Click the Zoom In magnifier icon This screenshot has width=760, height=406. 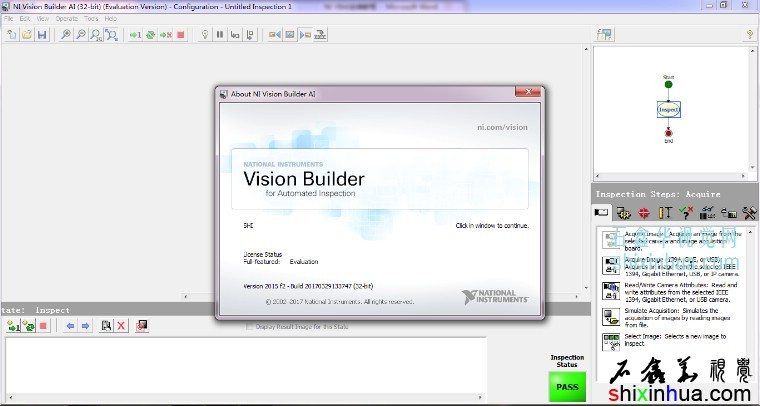coord(66,35)
